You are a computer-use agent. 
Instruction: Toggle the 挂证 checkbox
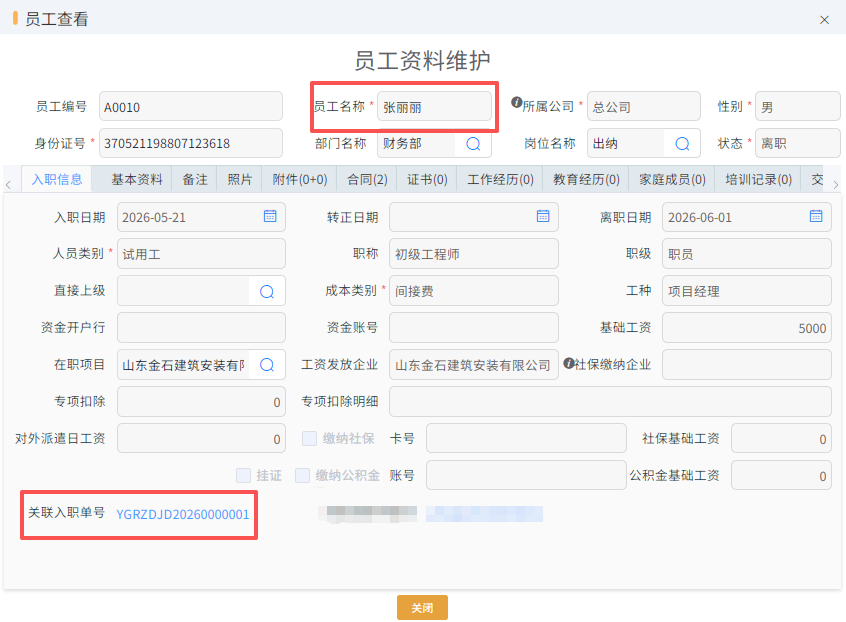click(x=243, y=475)
